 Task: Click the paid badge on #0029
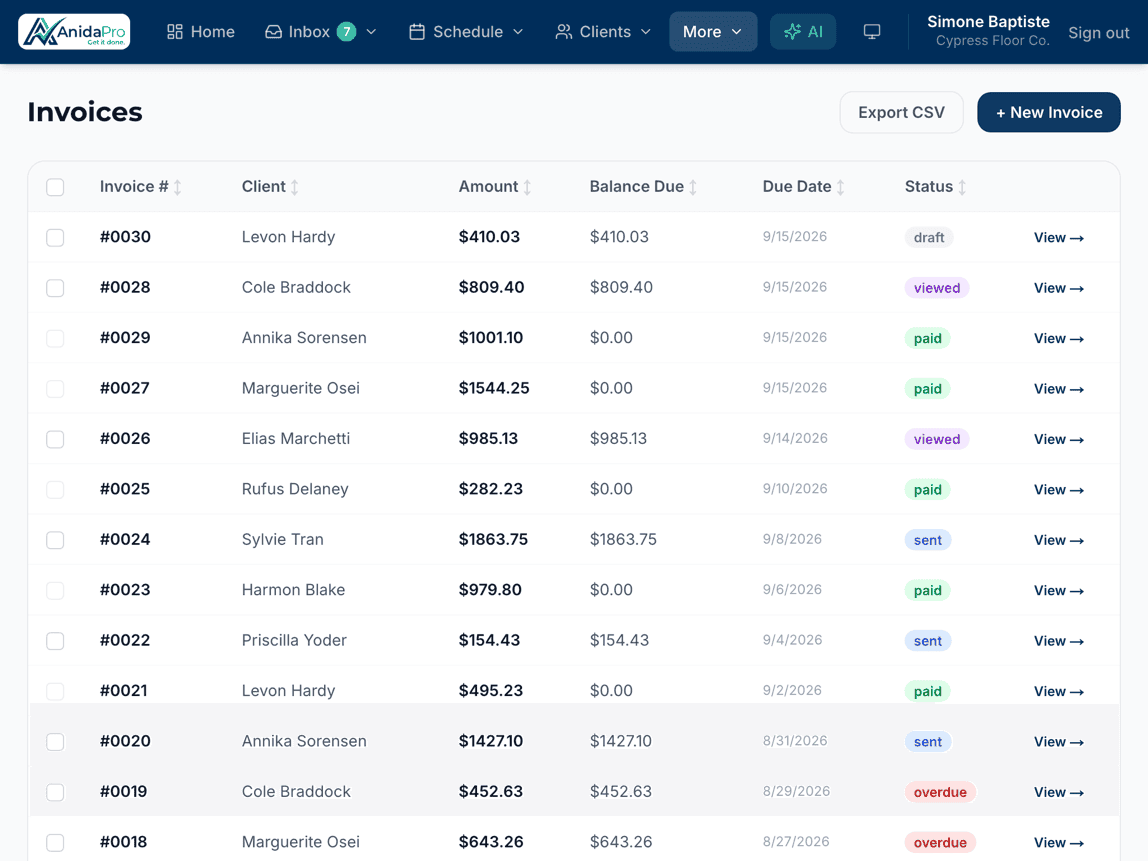click(928, 338)
